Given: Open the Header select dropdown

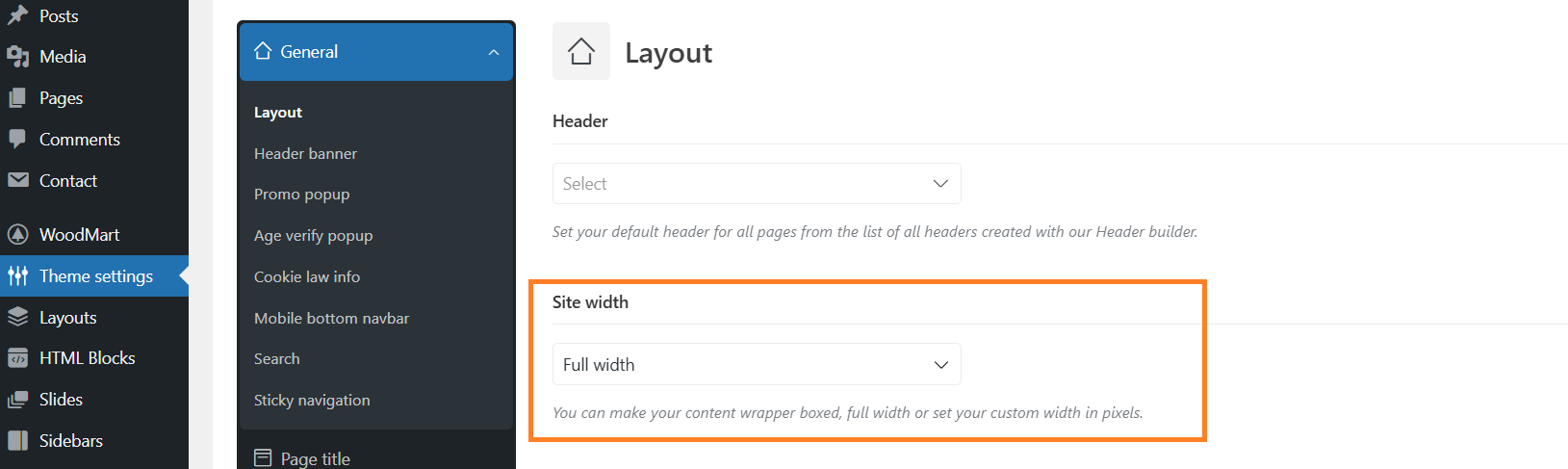Looking at the screenshot, I should pos(756,184).
